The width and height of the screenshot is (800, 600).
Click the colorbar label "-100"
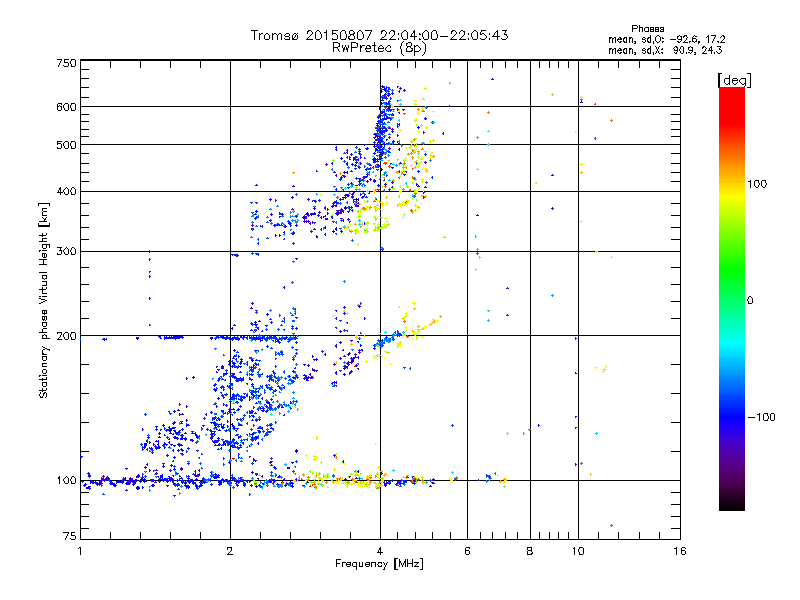(x=762, y=417)
